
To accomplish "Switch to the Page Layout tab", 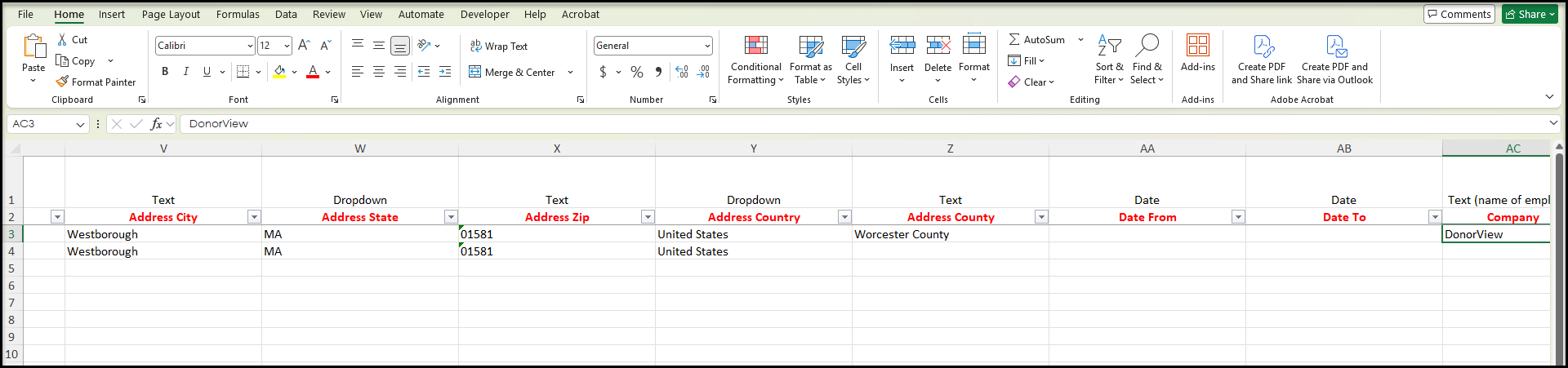I will (x=171, y=14).
